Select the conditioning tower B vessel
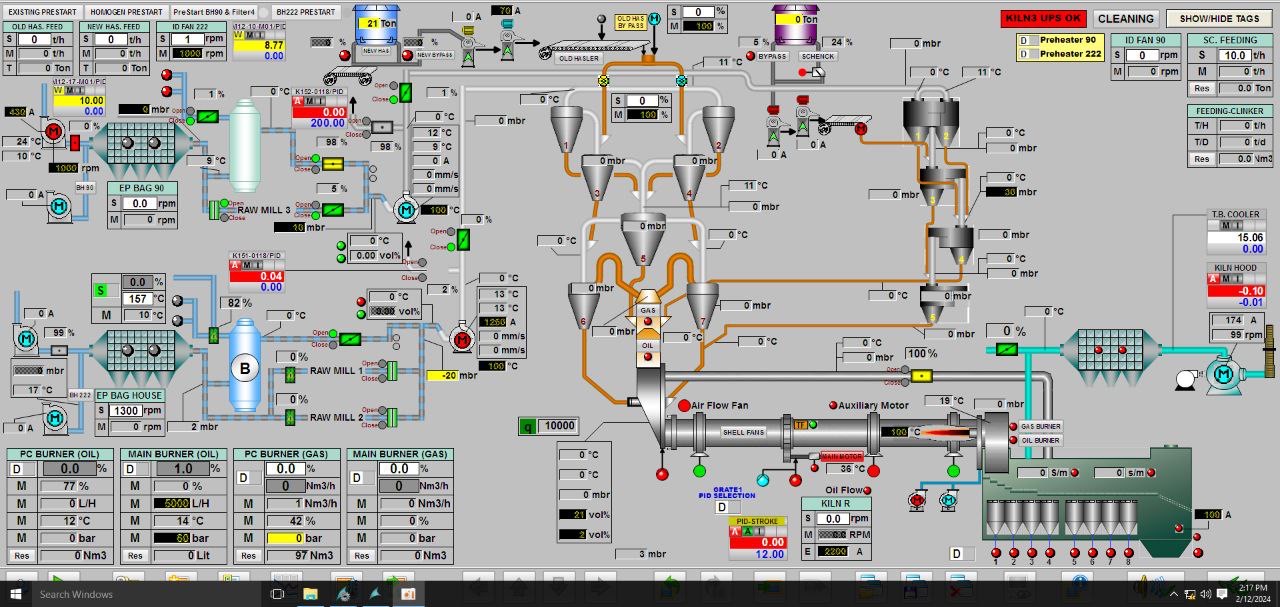 tap(243, 367)
